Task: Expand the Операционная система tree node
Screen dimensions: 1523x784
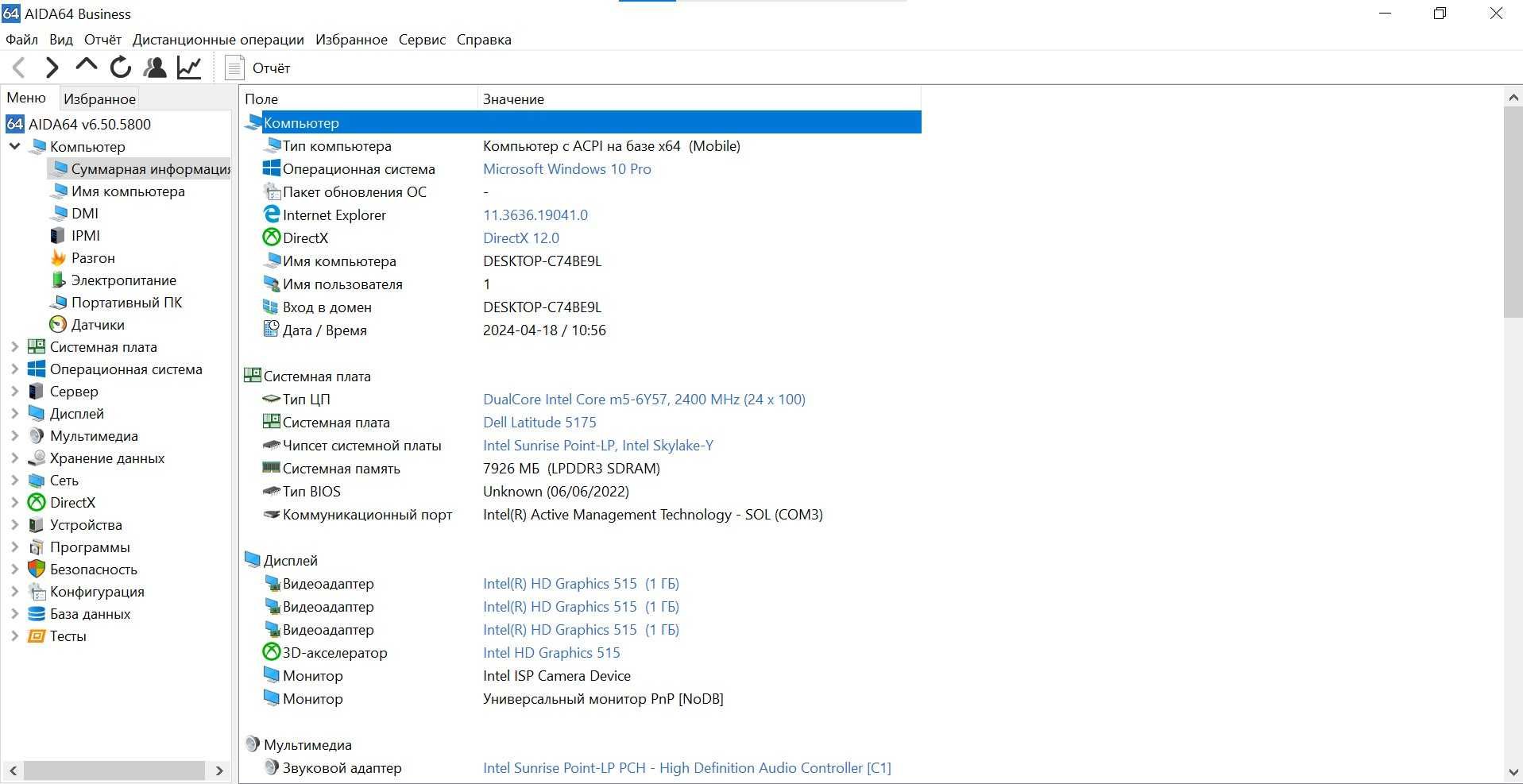Action: (x=14, y=369)
